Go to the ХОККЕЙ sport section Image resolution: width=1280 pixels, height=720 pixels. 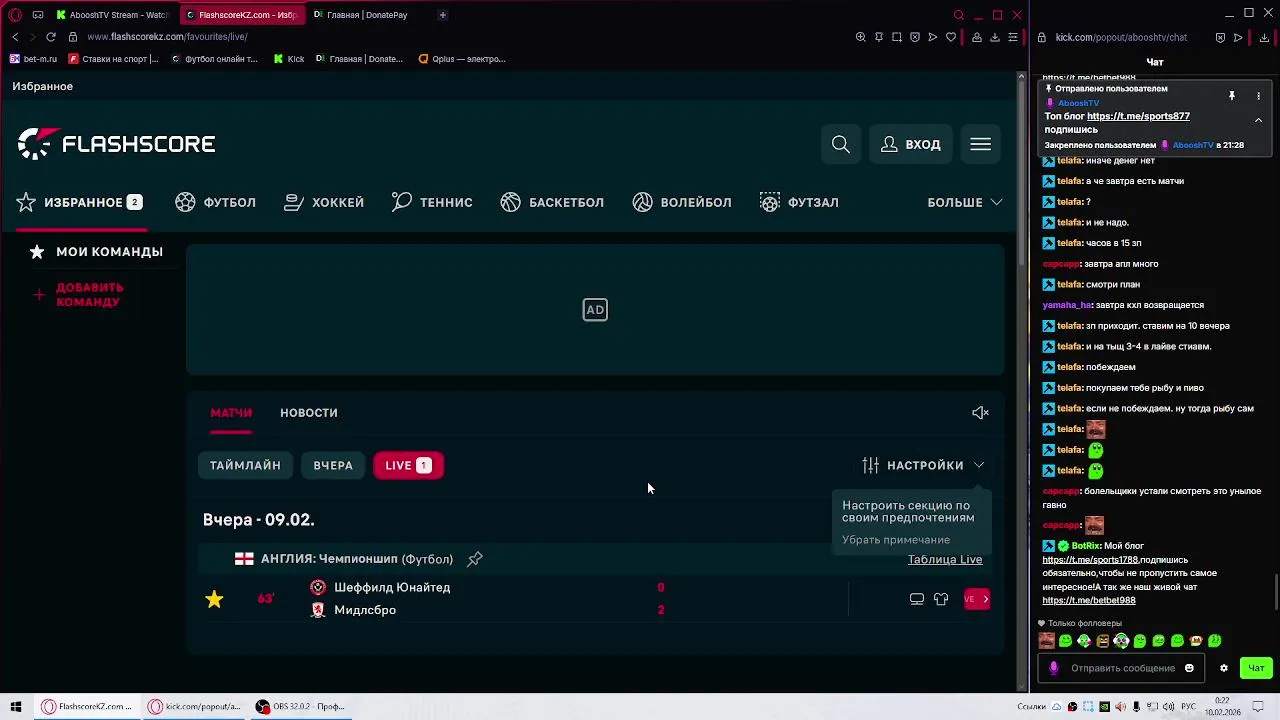(x=324, y=202)
